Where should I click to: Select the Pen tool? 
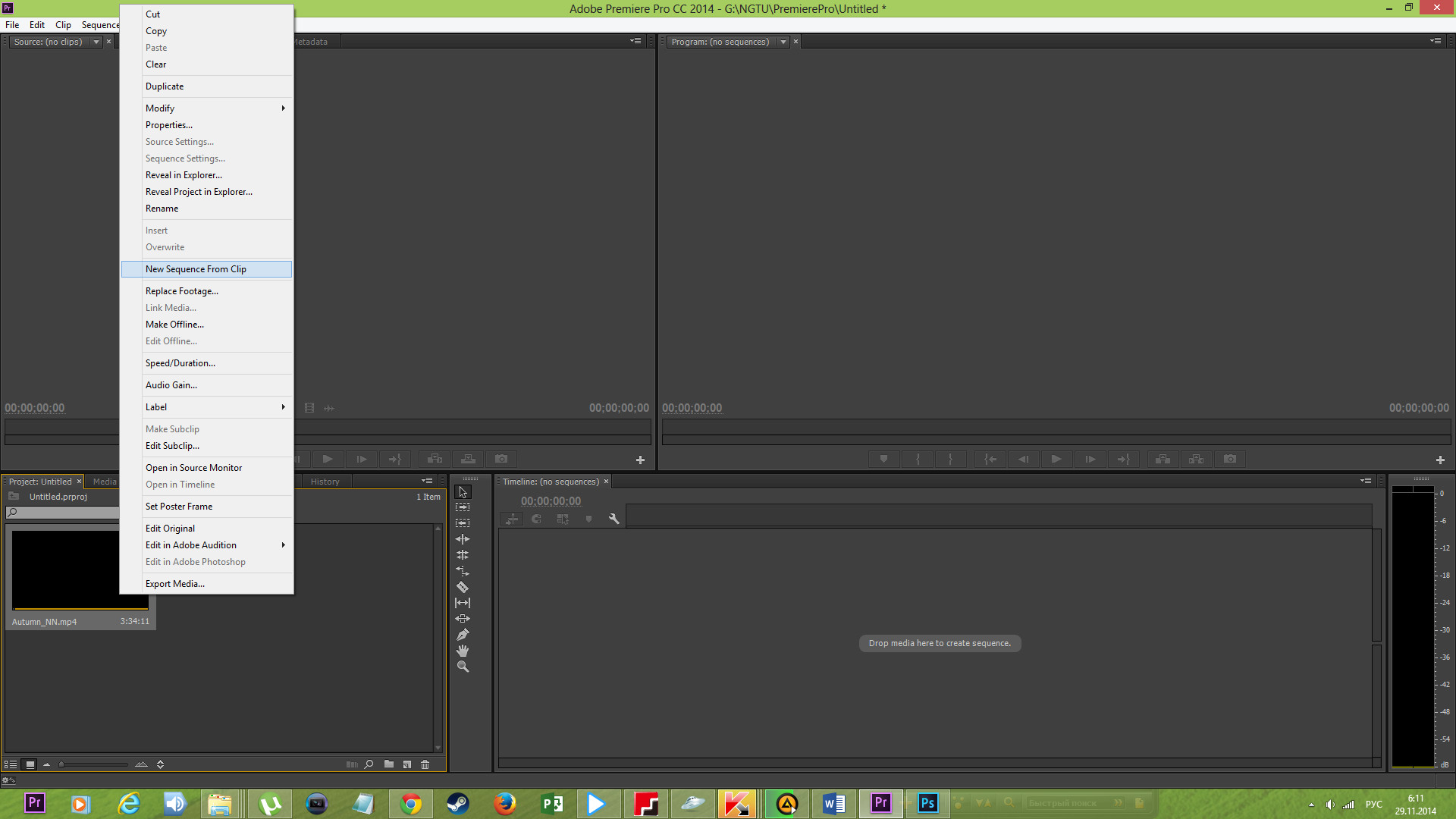pyautogui.click(x=463, y=635)
